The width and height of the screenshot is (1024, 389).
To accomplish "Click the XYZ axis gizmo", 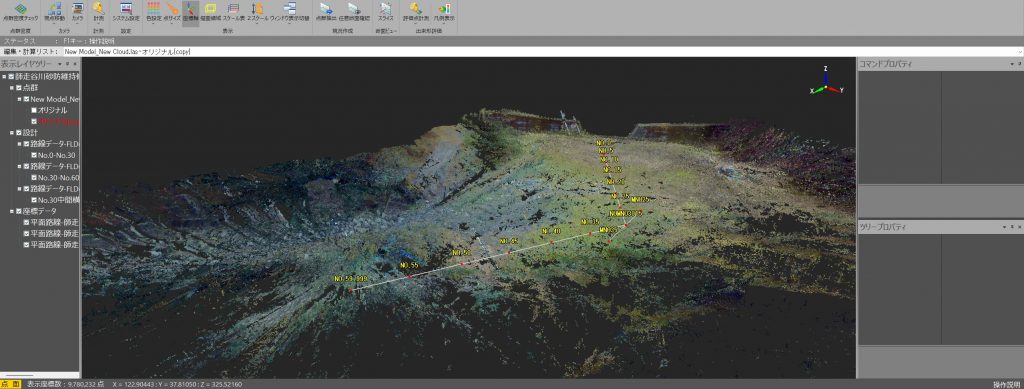I will 827,81.
